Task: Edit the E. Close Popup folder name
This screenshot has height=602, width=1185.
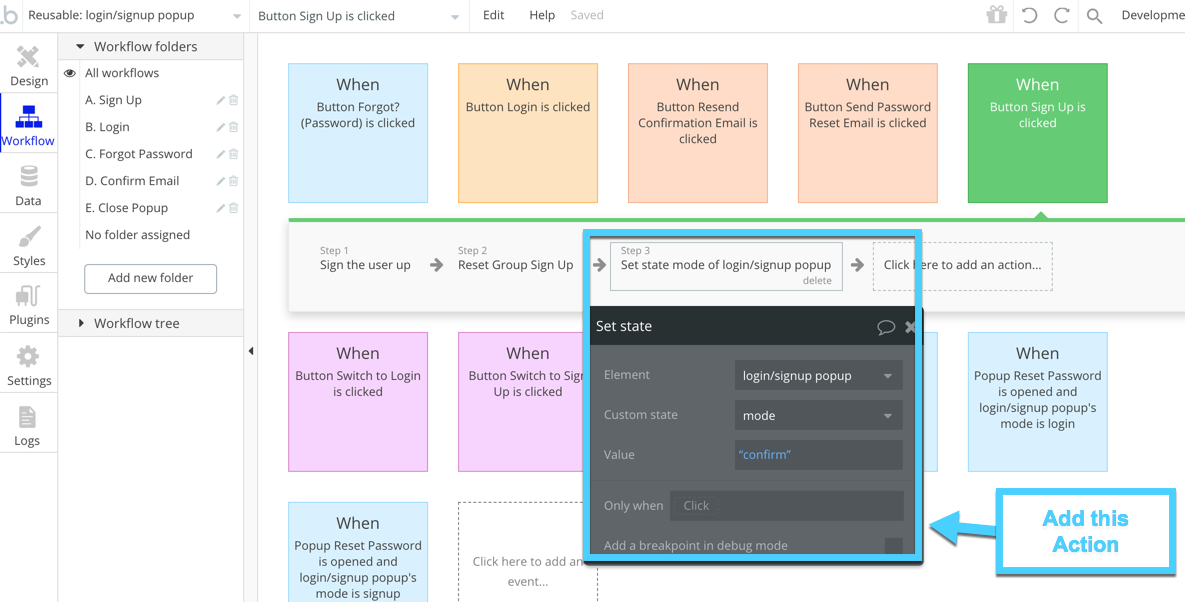Action: tap(221, 208)
